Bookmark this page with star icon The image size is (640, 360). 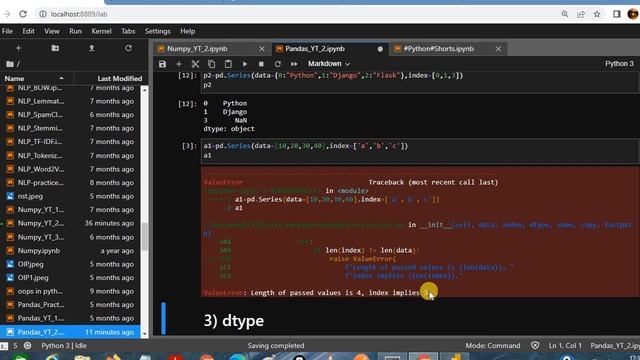tap(597, 14)
